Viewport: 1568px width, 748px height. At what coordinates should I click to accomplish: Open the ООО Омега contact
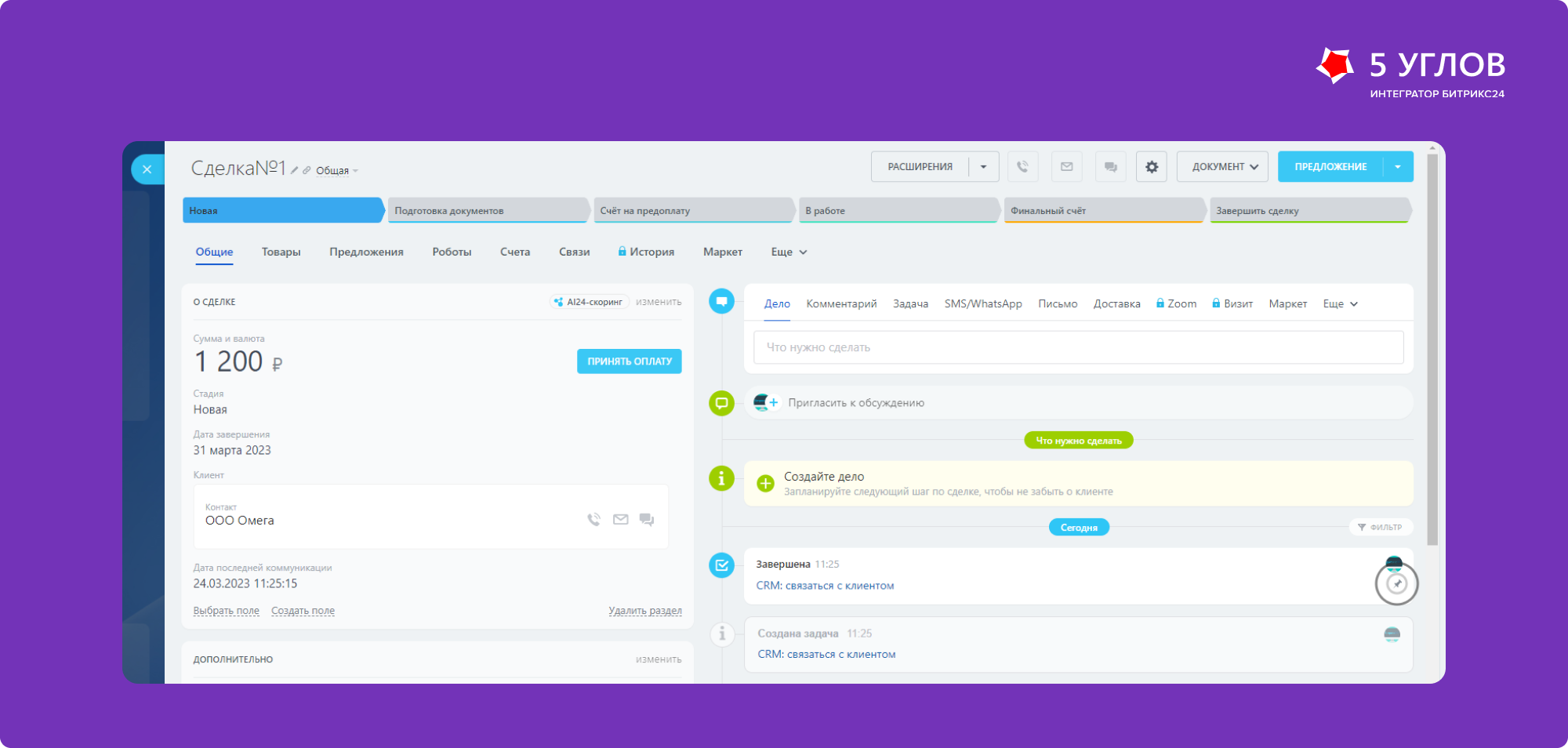(239, 521)
